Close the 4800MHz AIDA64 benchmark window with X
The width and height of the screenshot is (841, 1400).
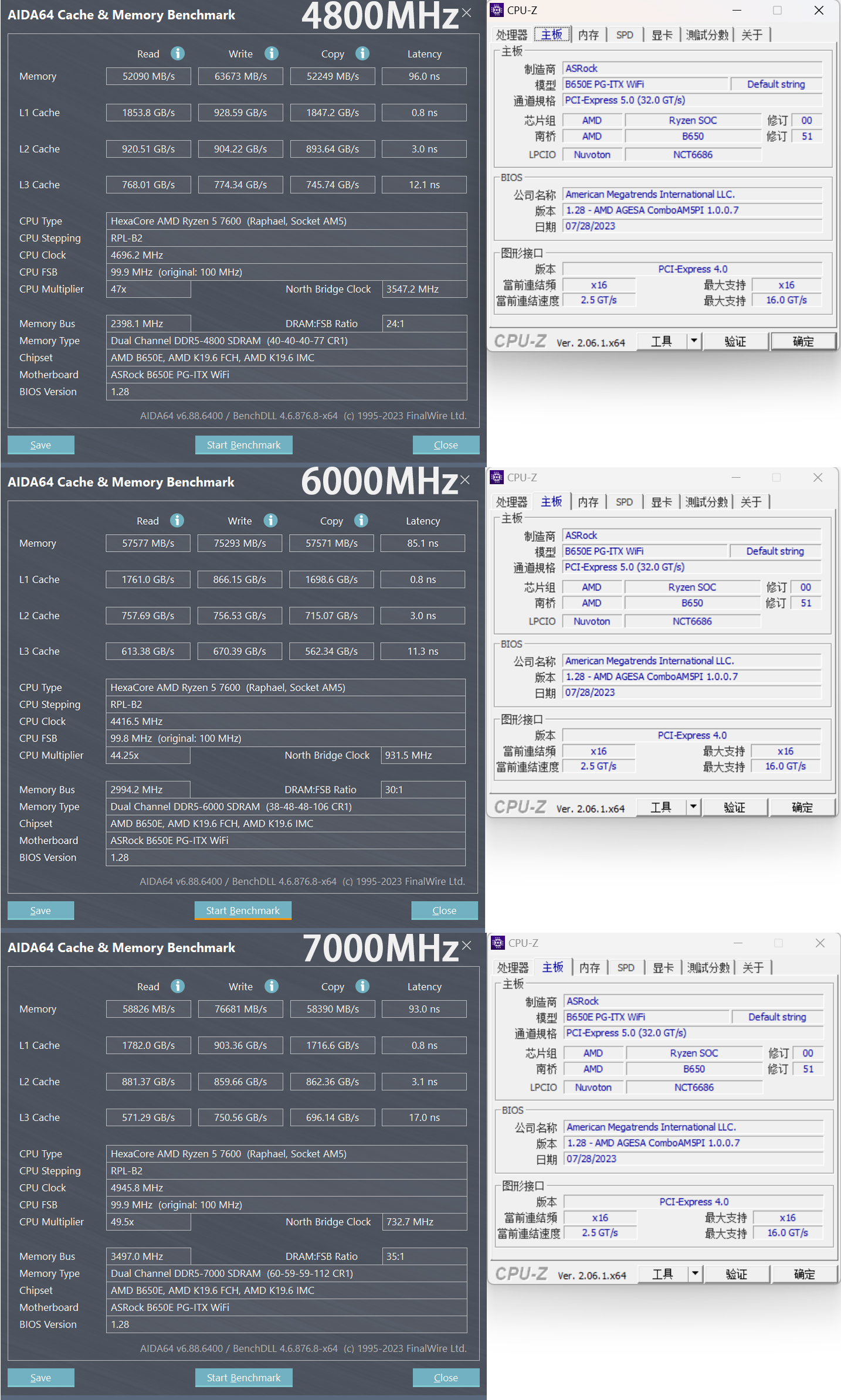pos(466,12)
